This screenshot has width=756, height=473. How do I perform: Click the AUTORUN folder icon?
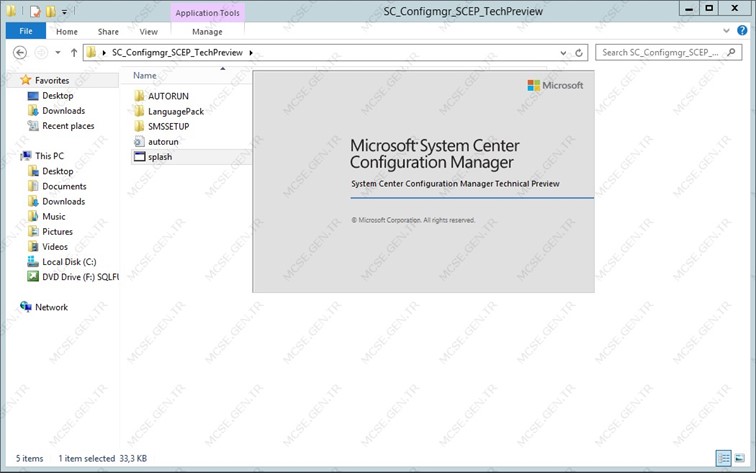tap(139, 96)
